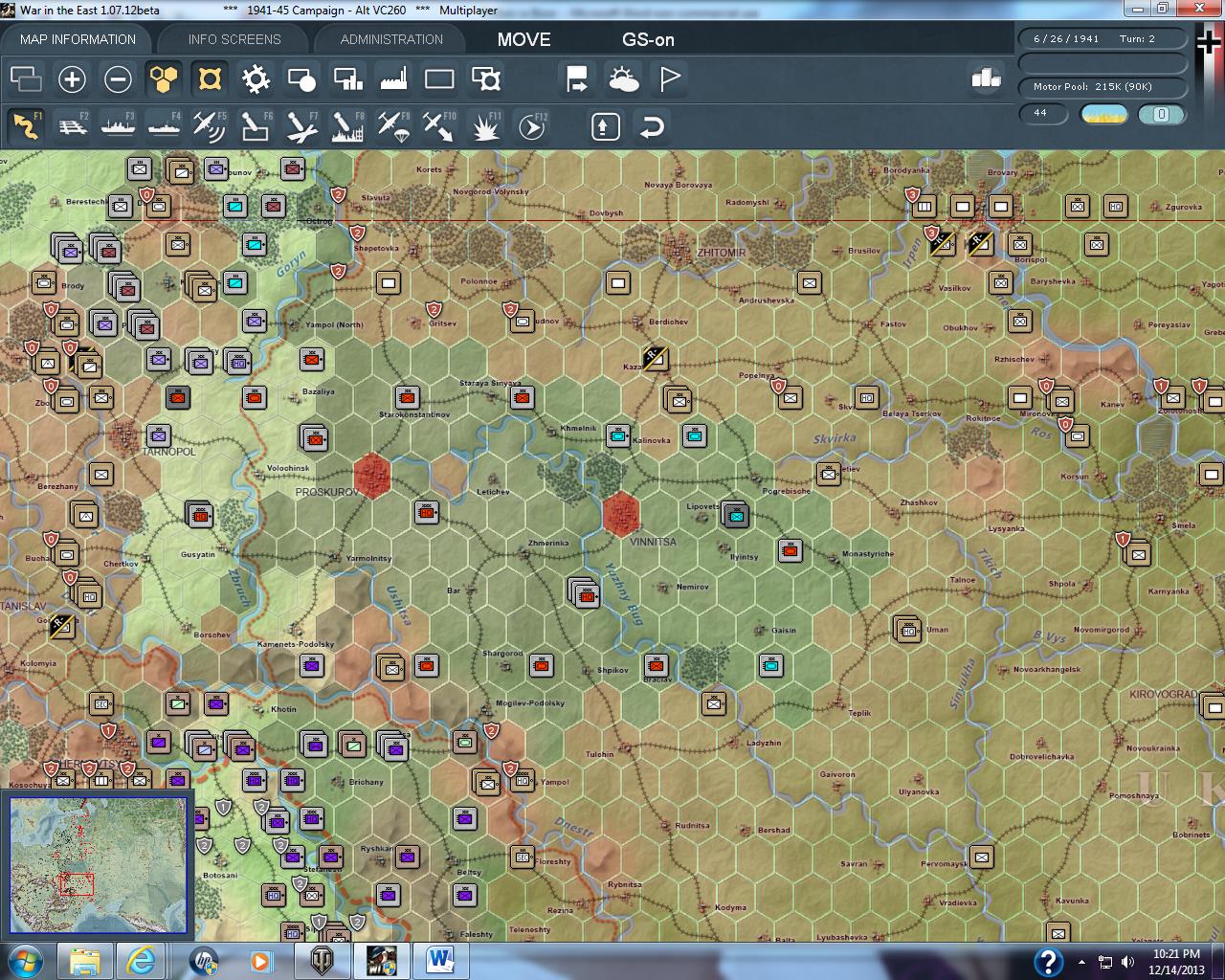Open the Windows Start menu
The height and width of the screenshot is (980, 1225).
(x=24, y=960)
